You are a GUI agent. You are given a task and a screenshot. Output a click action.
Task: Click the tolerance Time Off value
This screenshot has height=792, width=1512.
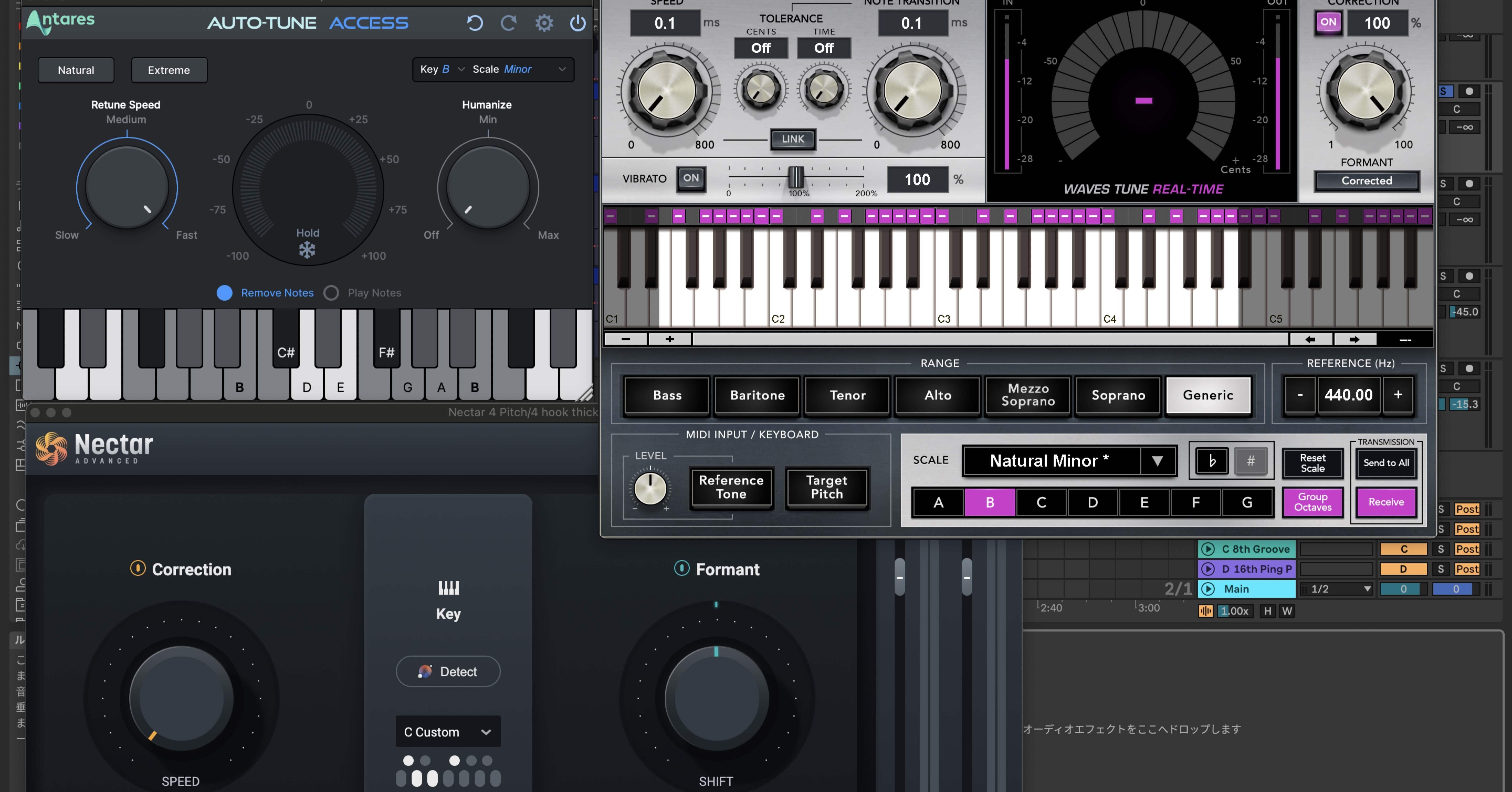click(x=823, y=48)
